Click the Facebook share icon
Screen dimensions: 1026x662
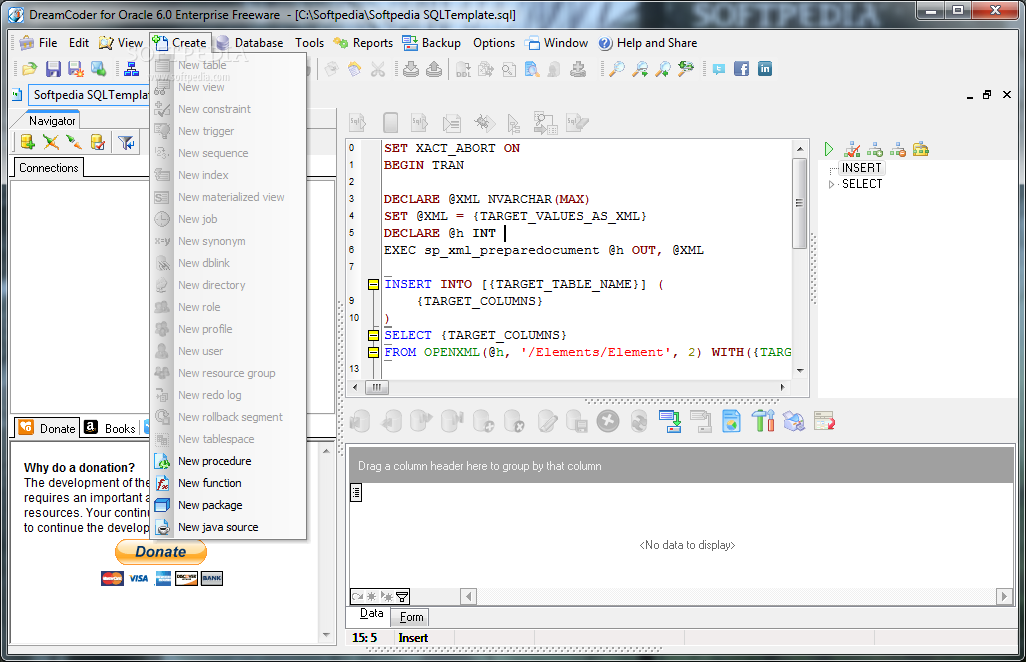[x=741, y=69]
